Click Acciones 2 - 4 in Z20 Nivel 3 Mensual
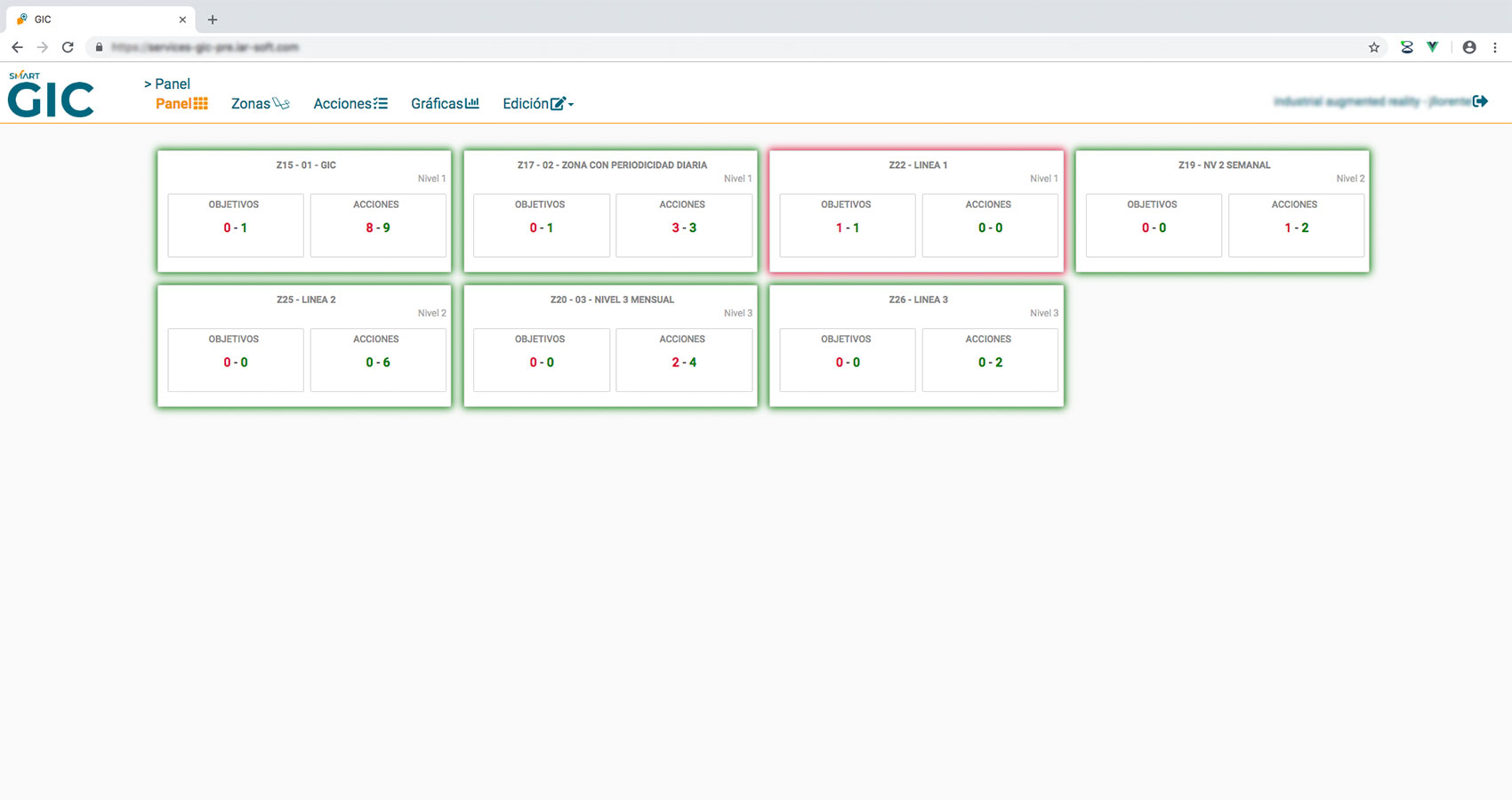The image size is (1512, 800). tap(683, 360)
